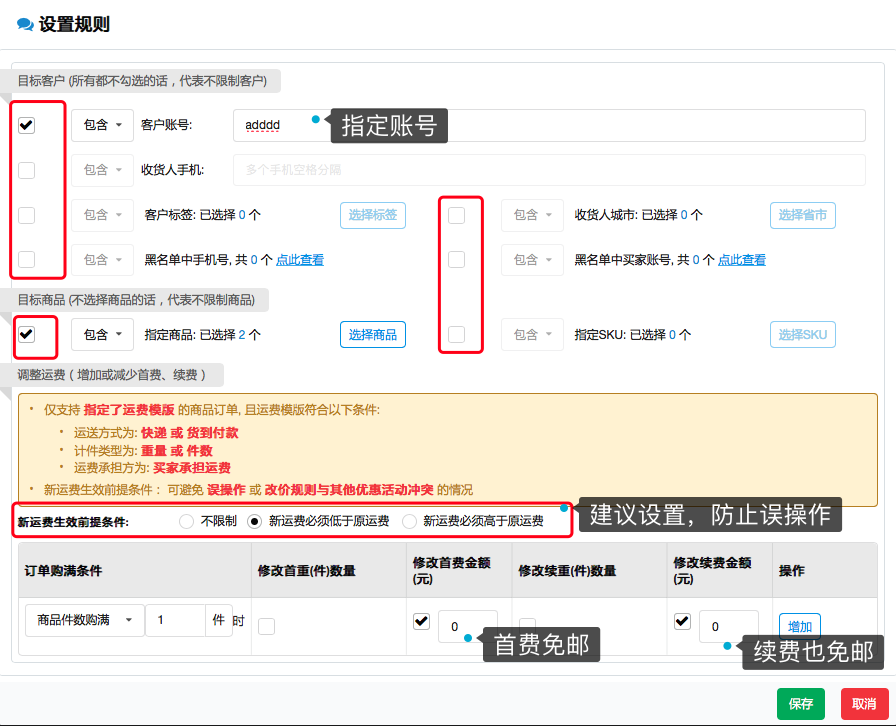Screen dimensions: 896x726
Task: Click the chat bubble icon beside 设置规则
Action: (x=25, y=25)
